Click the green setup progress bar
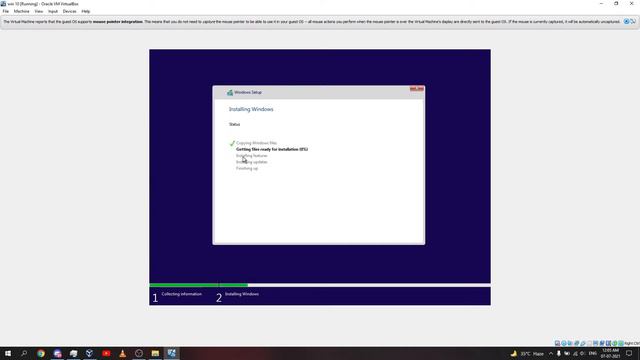The height and width of the screenshot is (360, 640). pos(198,285)
